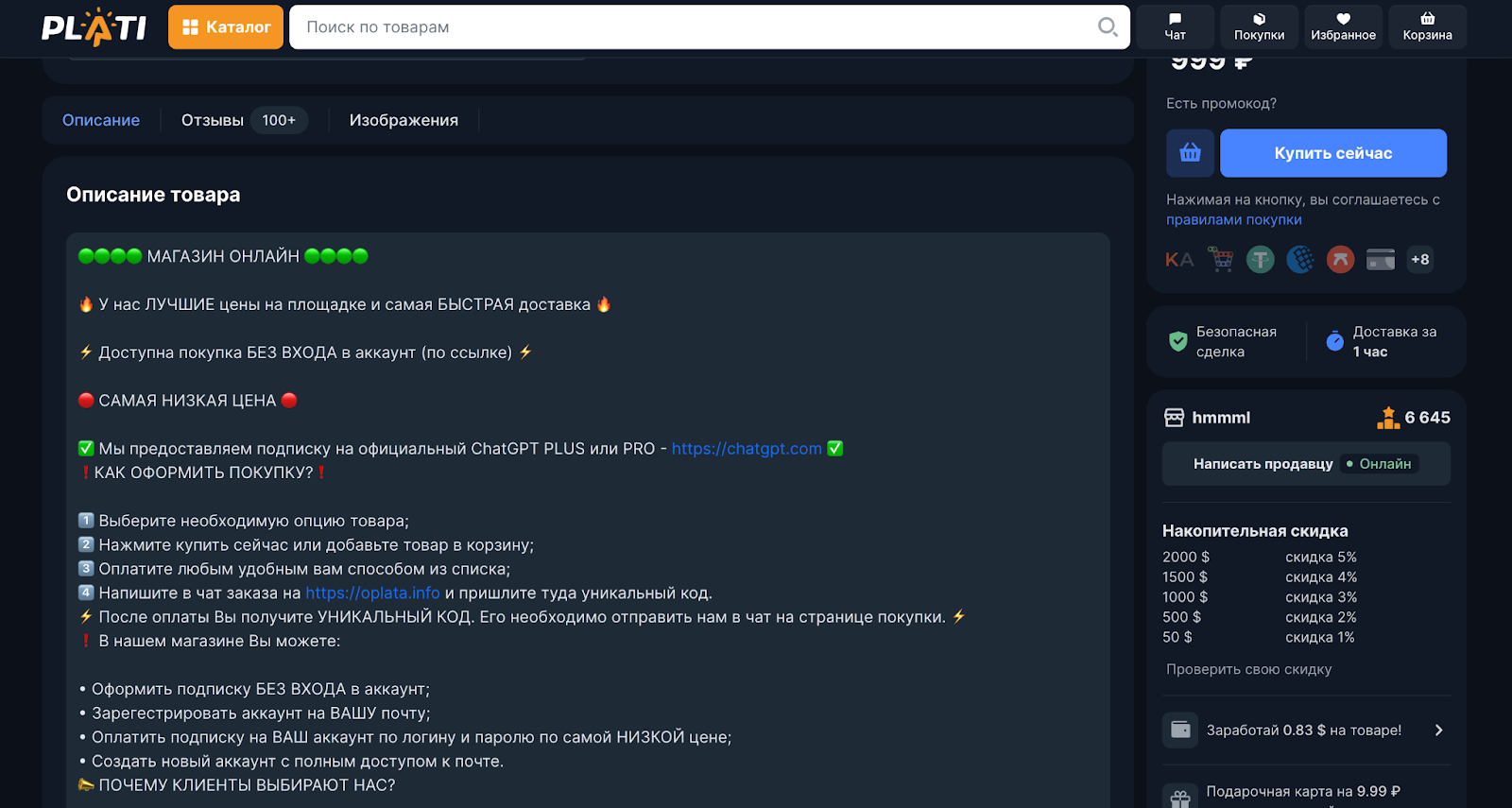The image size is (1512, 808).
Task: Open Избранное favorites heart icon
Action: pyautogui.click(x=1343, y=26)
